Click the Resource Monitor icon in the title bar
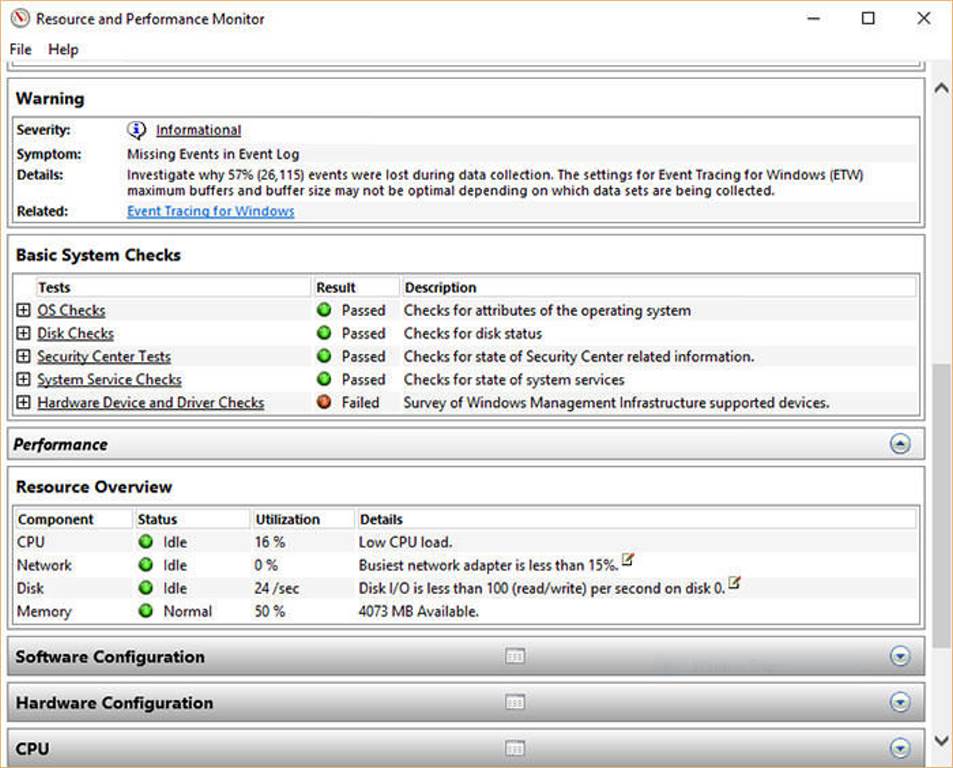 [x=18, y=18]
